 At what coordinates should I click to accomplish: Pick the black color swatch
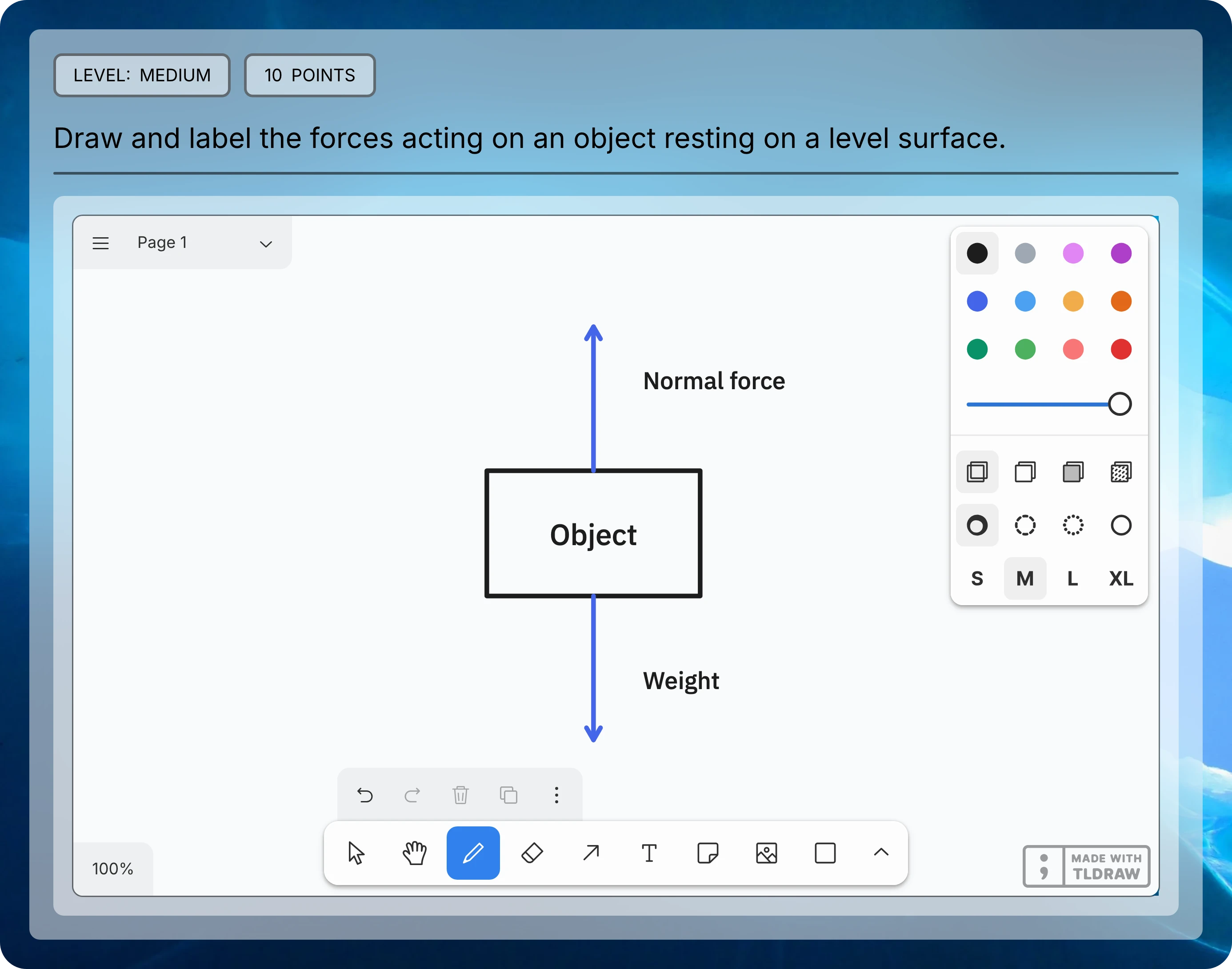(977, 253)
